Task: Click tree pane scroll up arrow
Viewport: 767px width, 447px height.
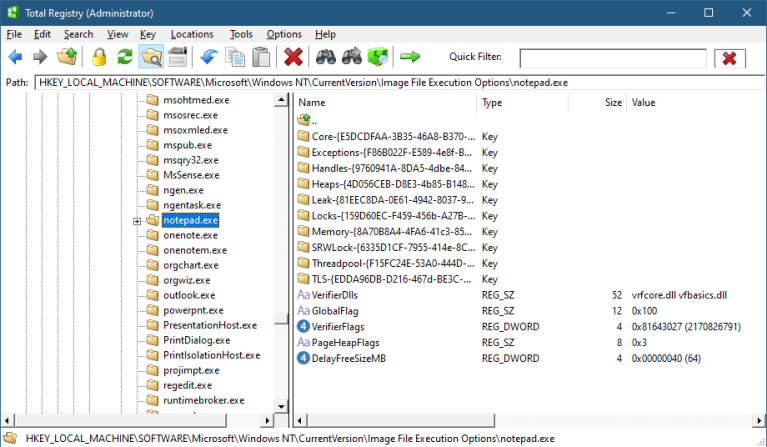Action: click(x=281, y=100)
